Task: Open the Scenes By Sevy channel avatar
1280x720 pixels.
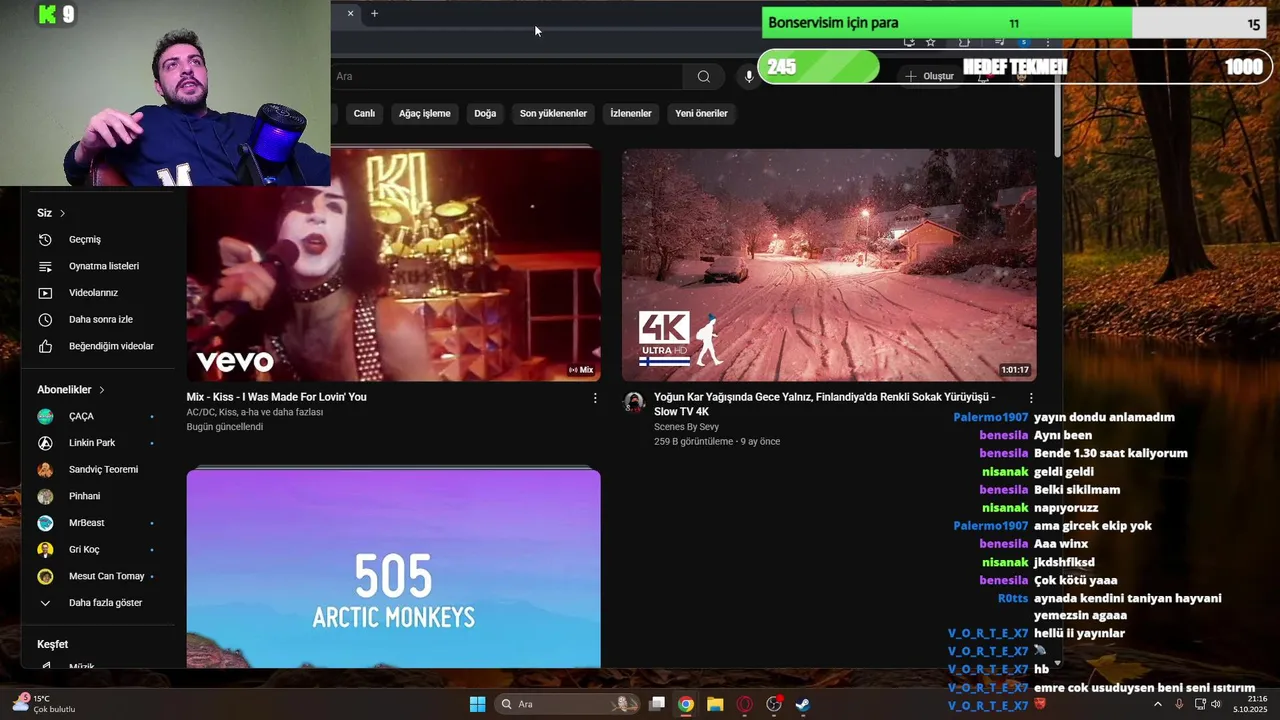Action: (634, 403)
